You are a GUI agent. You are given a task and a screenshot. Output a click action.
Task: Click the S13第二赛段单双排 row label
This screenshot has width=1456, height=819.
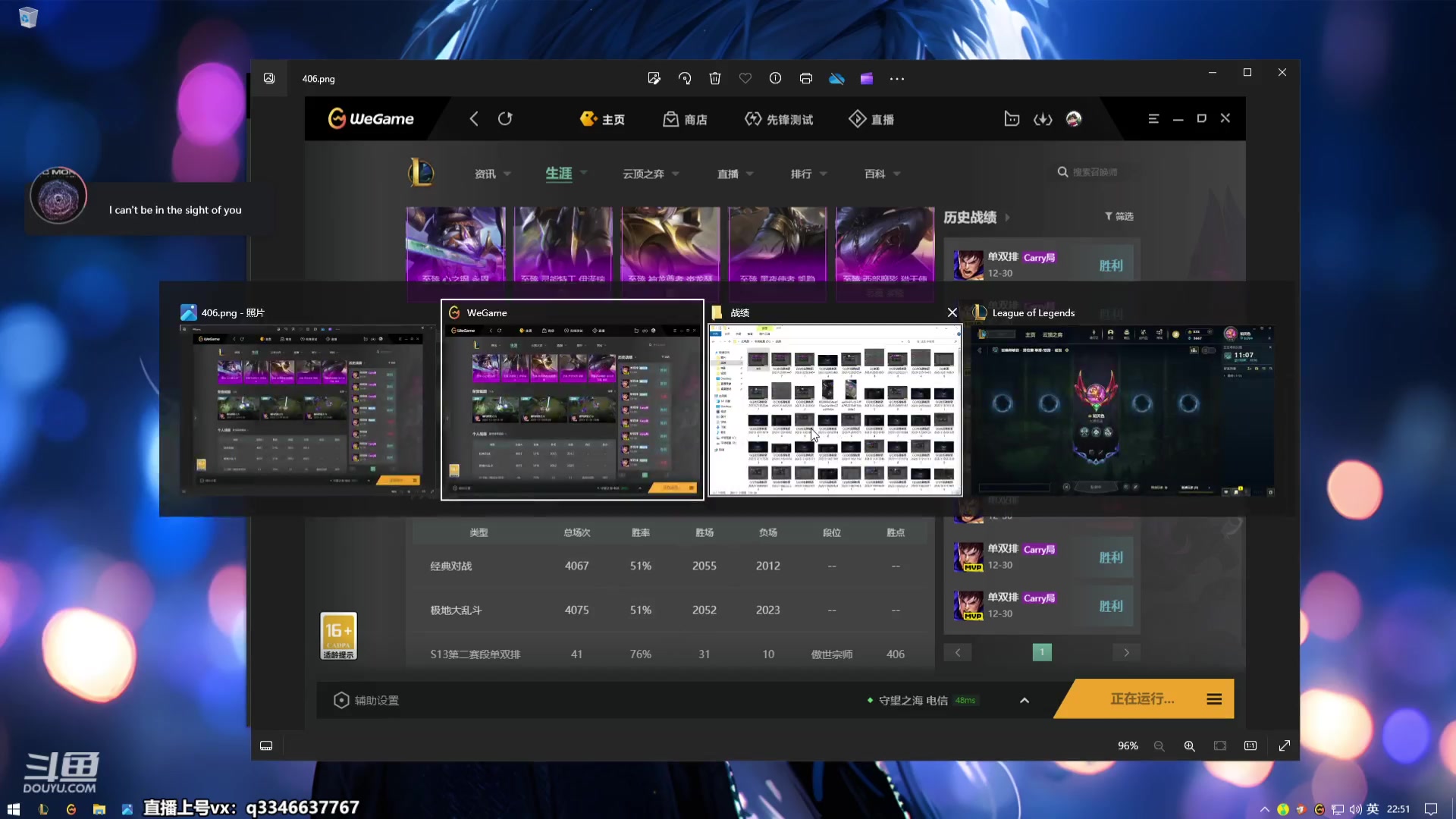[475, 654]
